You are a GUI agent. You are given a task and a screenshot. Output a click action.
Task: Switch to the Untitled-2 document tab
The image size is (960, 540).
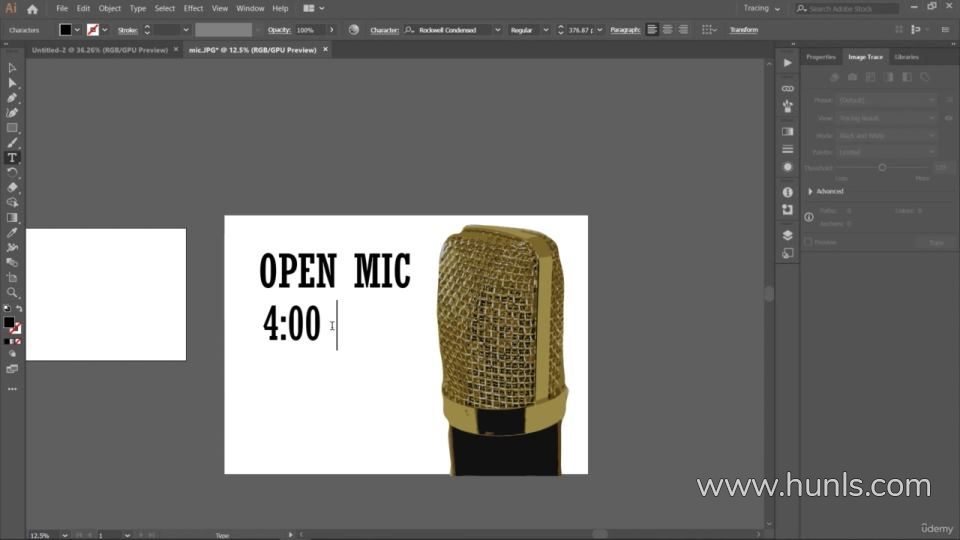pos(100,49)
